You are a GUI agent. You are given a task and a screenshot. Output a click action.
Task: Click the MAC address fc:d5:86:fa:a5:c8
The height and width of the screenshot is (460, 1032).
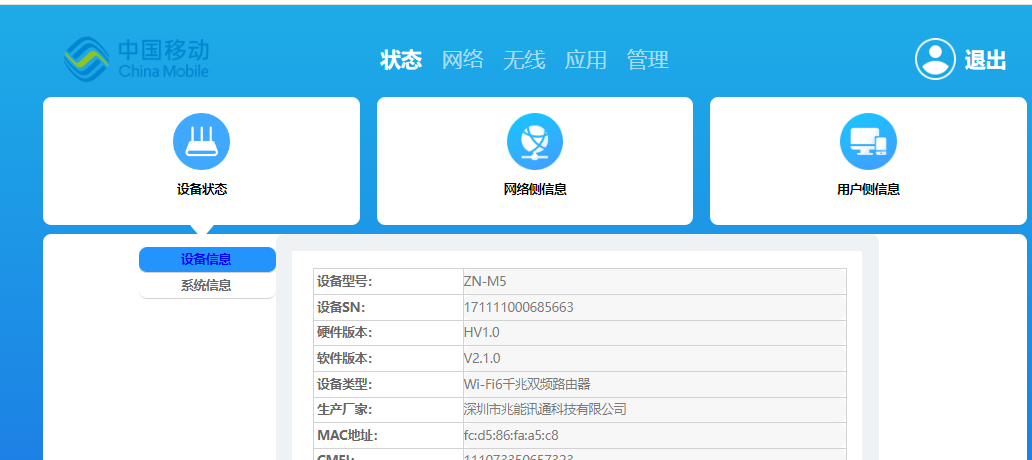click(511, 436)
